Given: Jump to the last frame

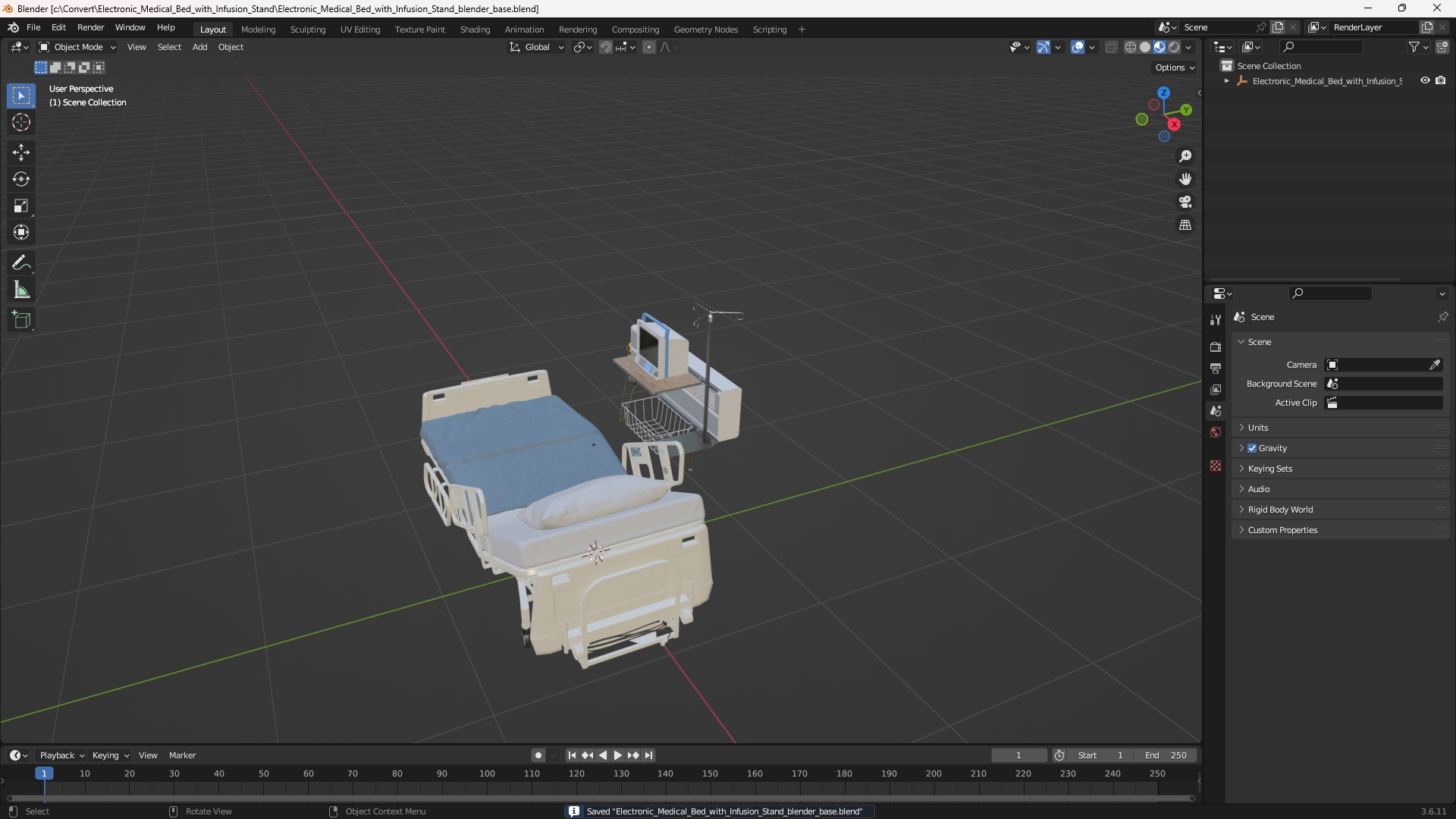Looking at the screenshot, I should pos(648,755).
